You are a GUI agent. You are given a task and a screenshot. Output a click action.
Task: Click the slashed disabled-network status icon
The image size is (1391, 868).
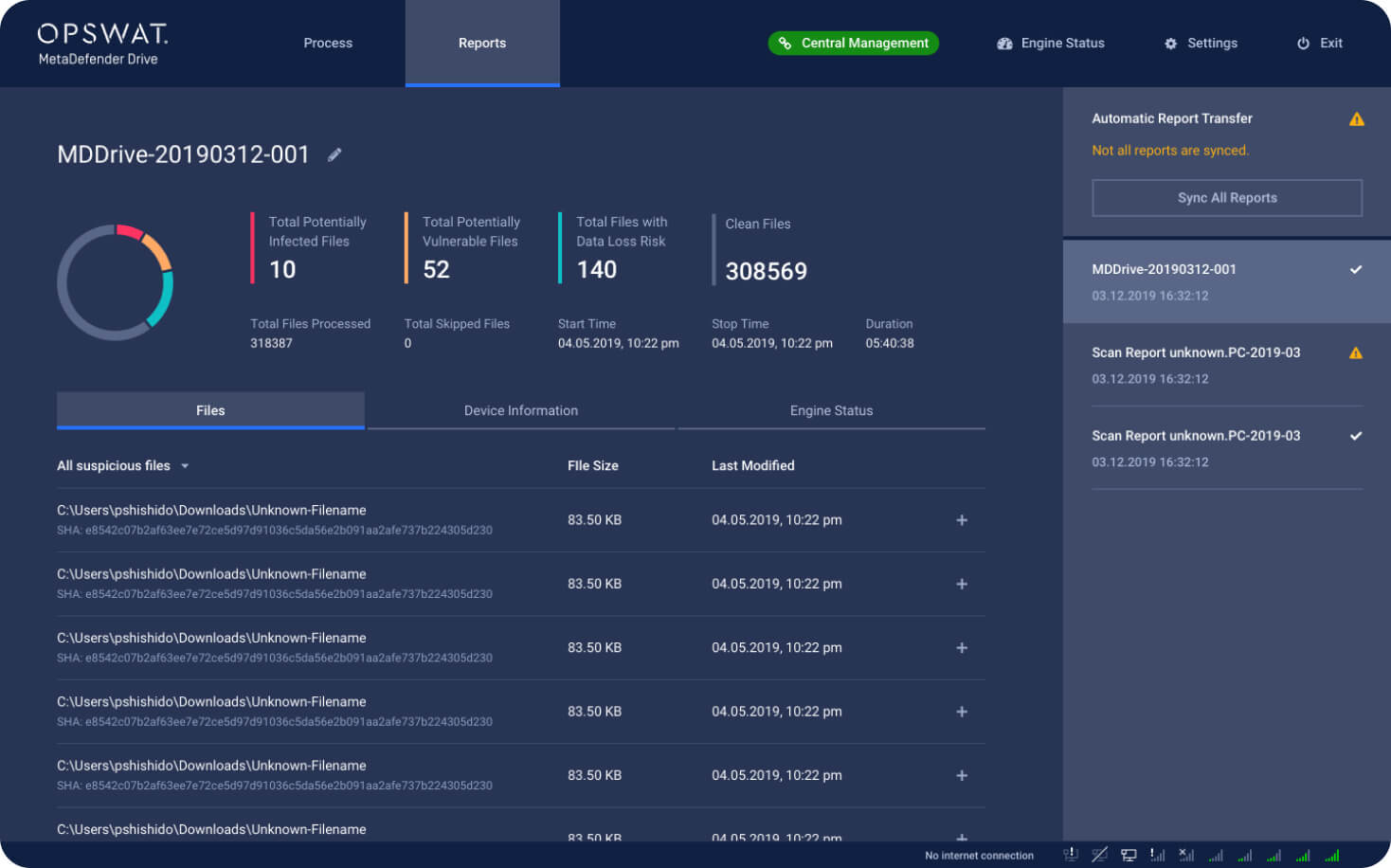1099,855
